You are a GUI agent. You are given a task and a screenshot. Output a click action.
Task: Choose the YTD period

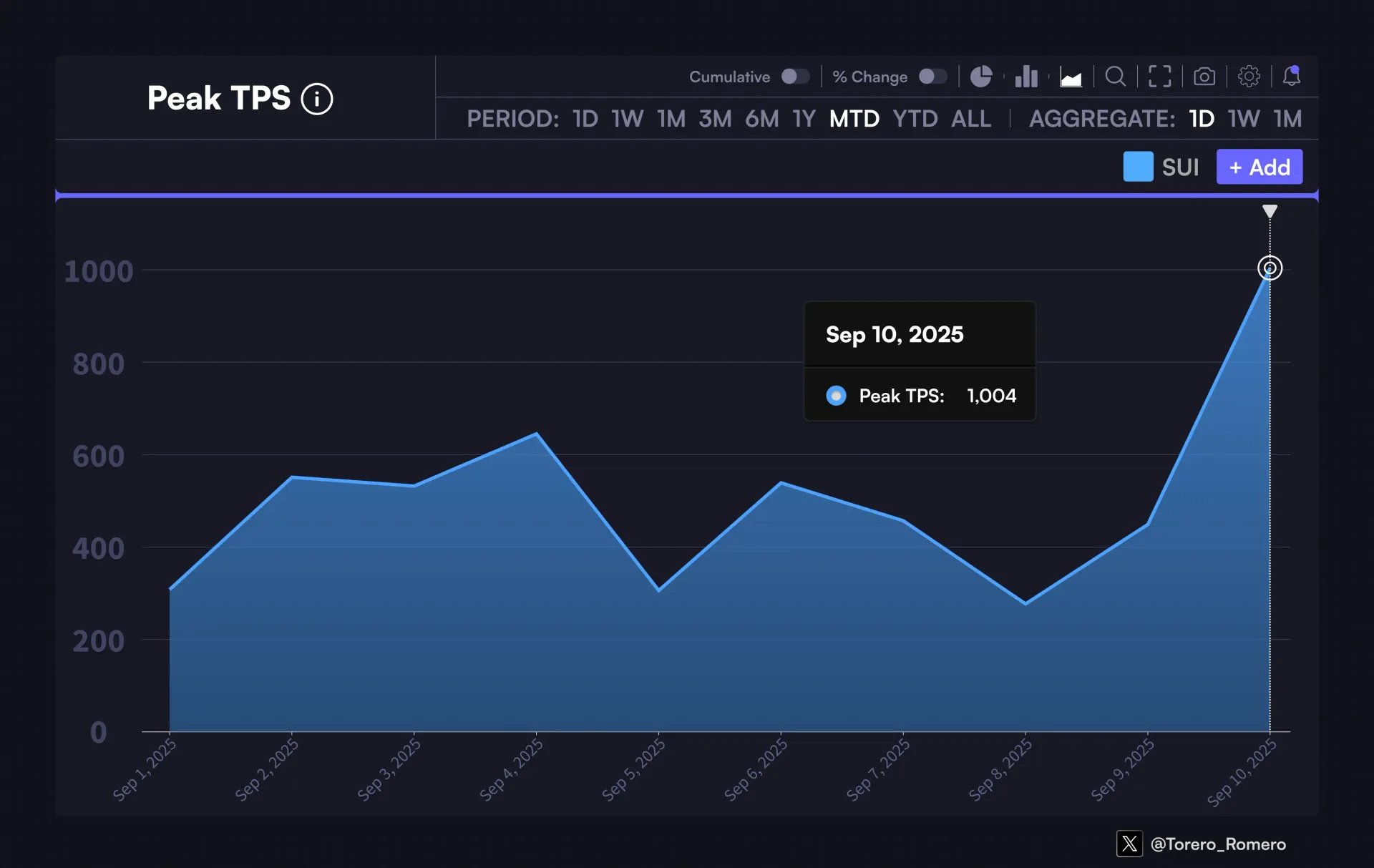[915, 119]
